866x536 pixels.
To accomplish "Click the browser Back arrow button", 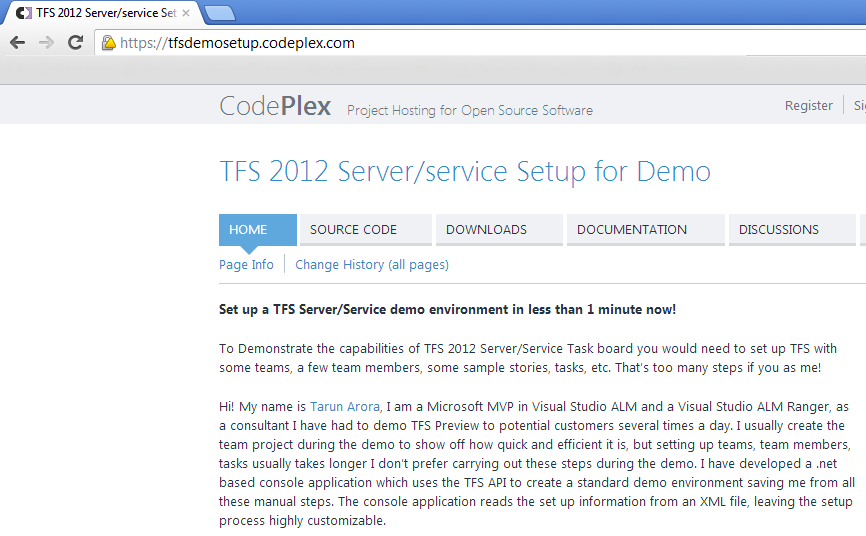I will (17, 43).
